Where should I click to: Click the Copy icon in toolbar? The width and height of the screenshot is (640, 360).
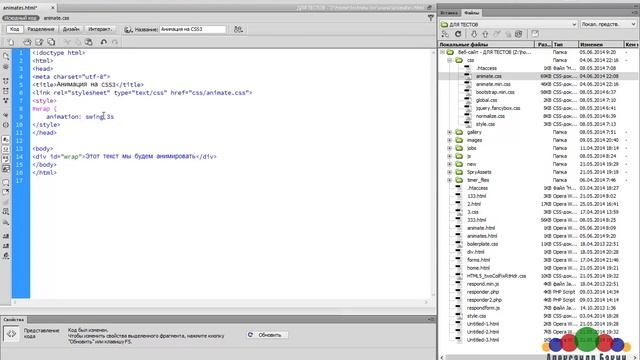[78, 42]
